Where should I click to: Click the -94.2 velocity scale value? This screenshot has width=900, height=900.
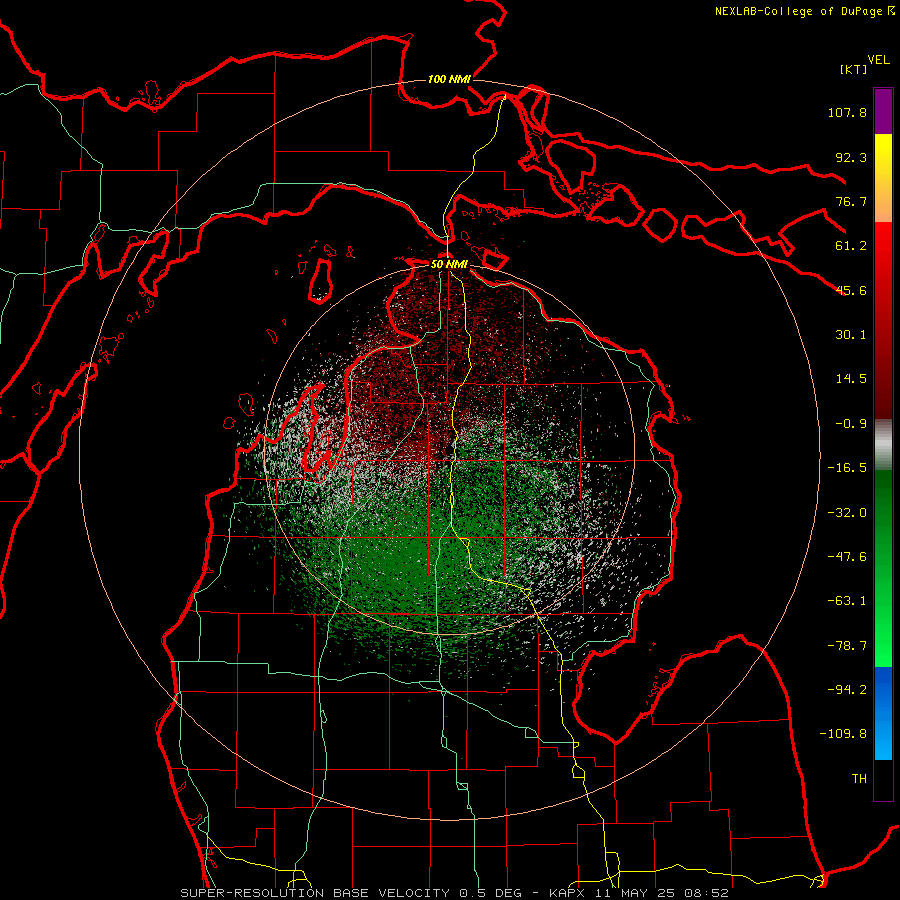coord(847,689)
